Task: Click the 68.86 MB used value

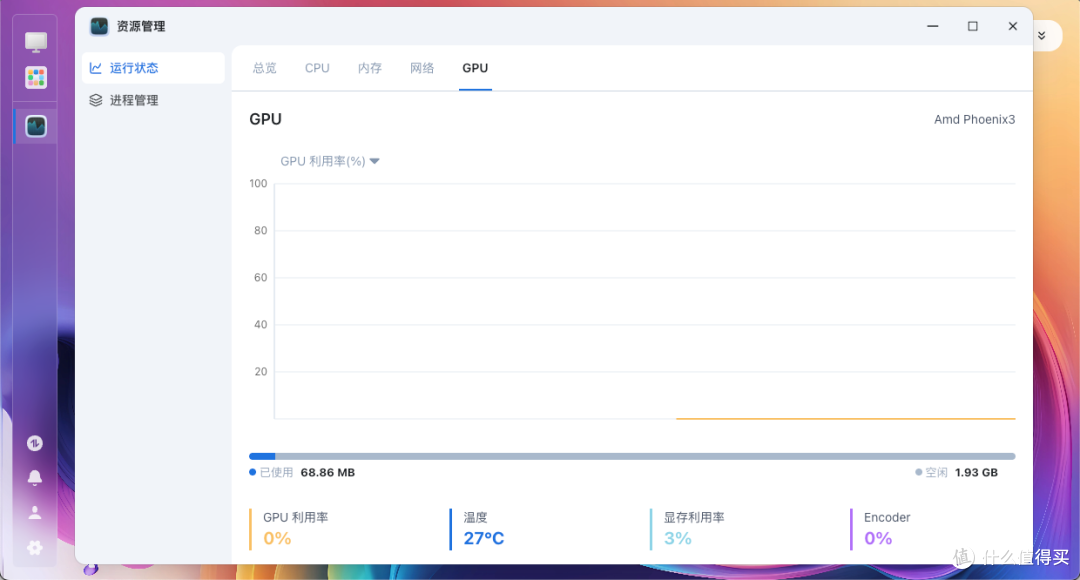Action: [x=328, y=473]
